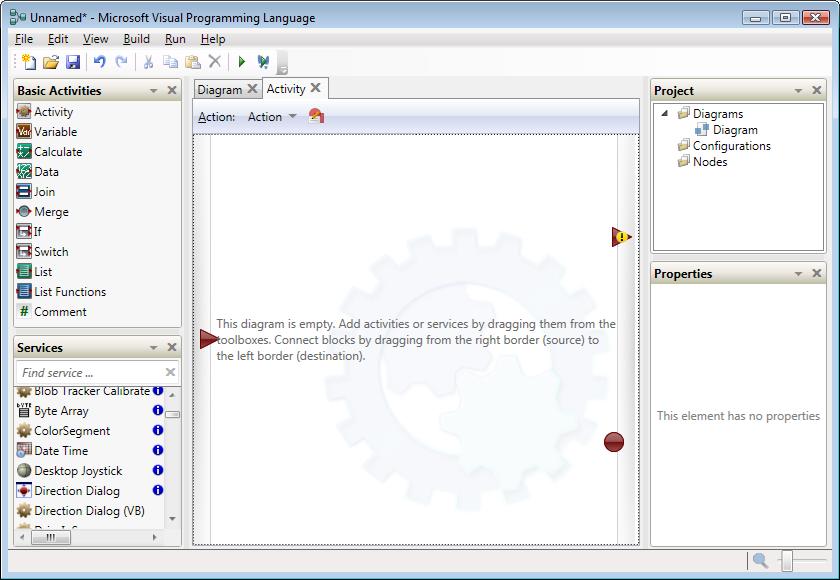Open Properties panel options arrow

click(798, 274)
